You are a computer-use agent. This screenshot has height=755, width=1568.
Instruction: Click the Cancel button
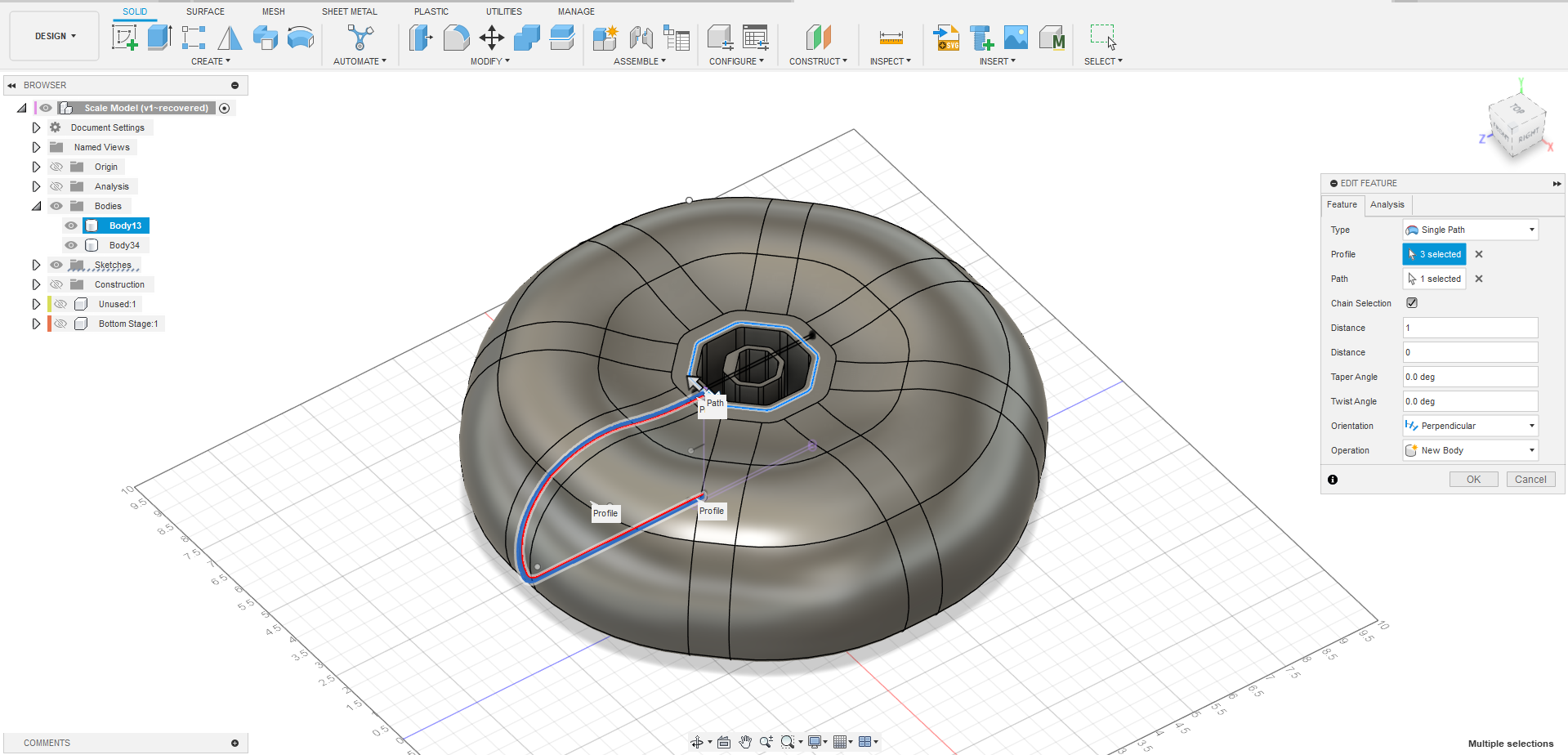tap(1530, 480)
